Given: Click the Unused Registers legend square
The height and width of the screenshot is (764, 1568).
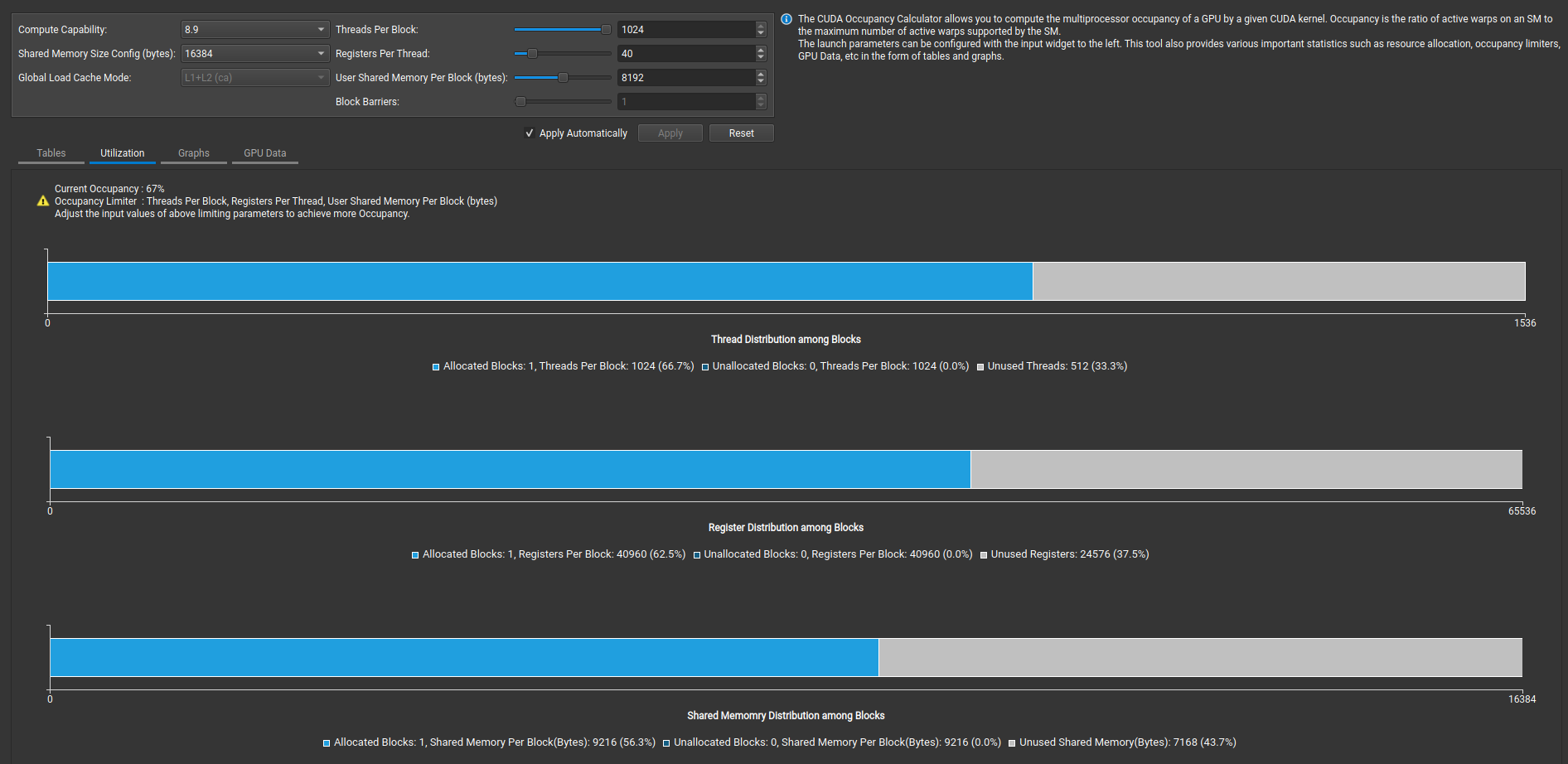Looking at the screenshot, I should tap(984, 555).
